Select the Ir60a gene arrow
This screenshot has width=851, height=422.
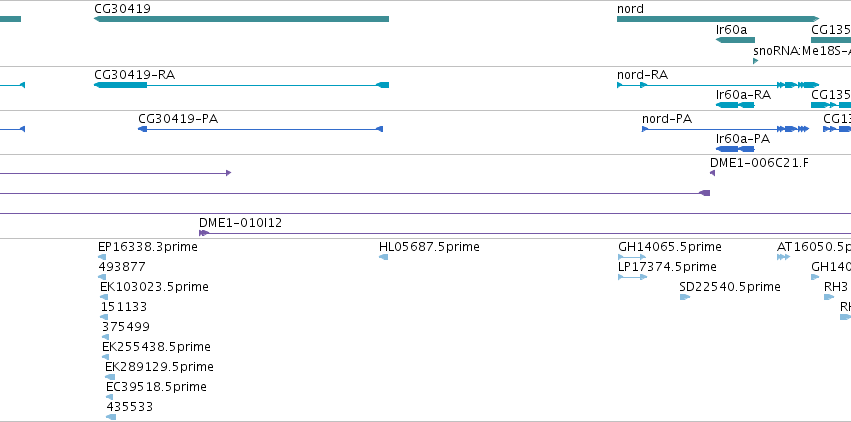click(x=735, y=40)
